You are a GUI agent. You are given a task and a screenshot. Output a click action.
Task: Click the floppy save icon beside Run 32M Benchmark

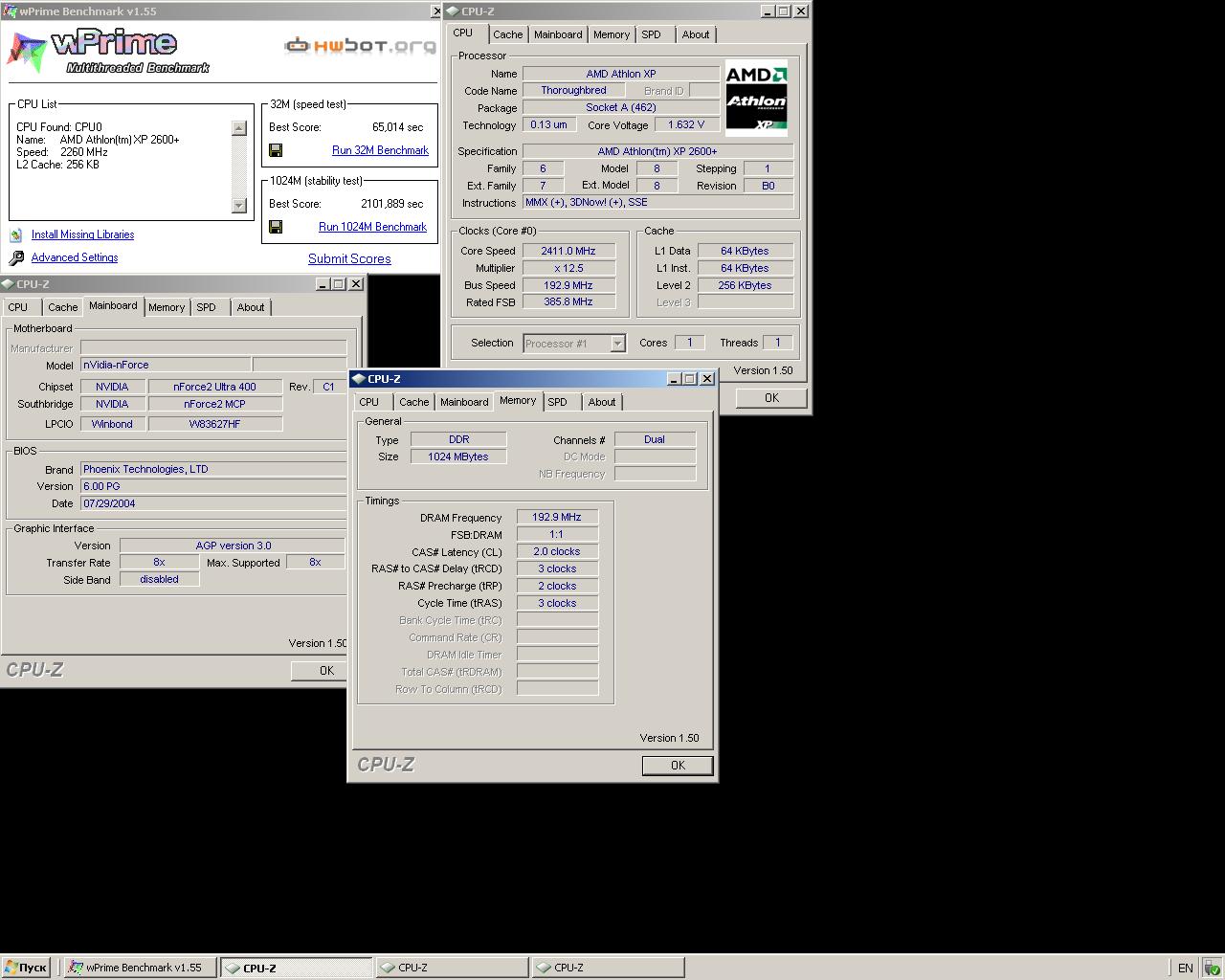[x=276, y=150]
